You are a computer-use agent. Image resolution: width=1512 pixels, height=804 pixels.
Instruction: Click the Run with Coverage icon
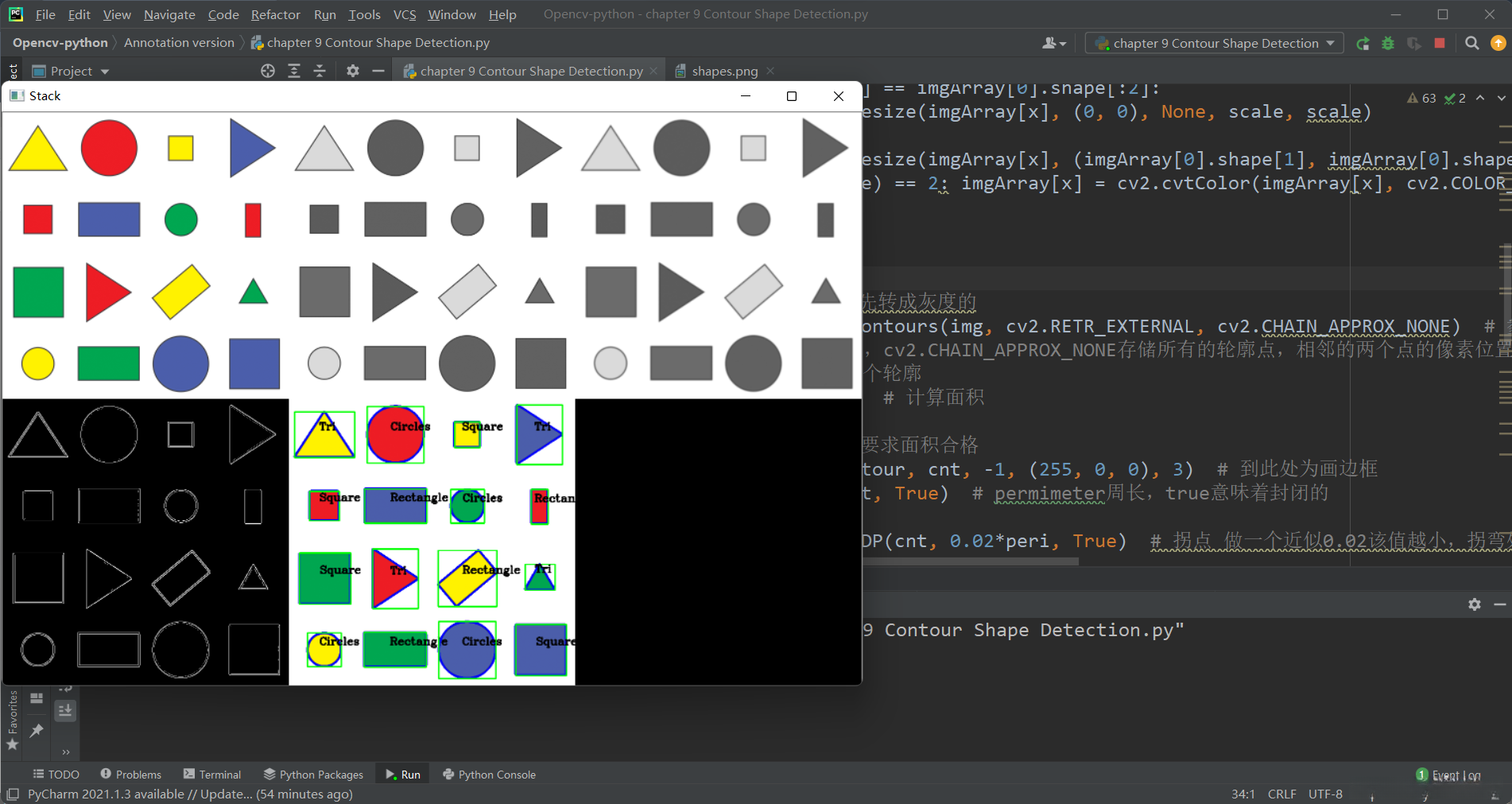tap(1413, 44)
